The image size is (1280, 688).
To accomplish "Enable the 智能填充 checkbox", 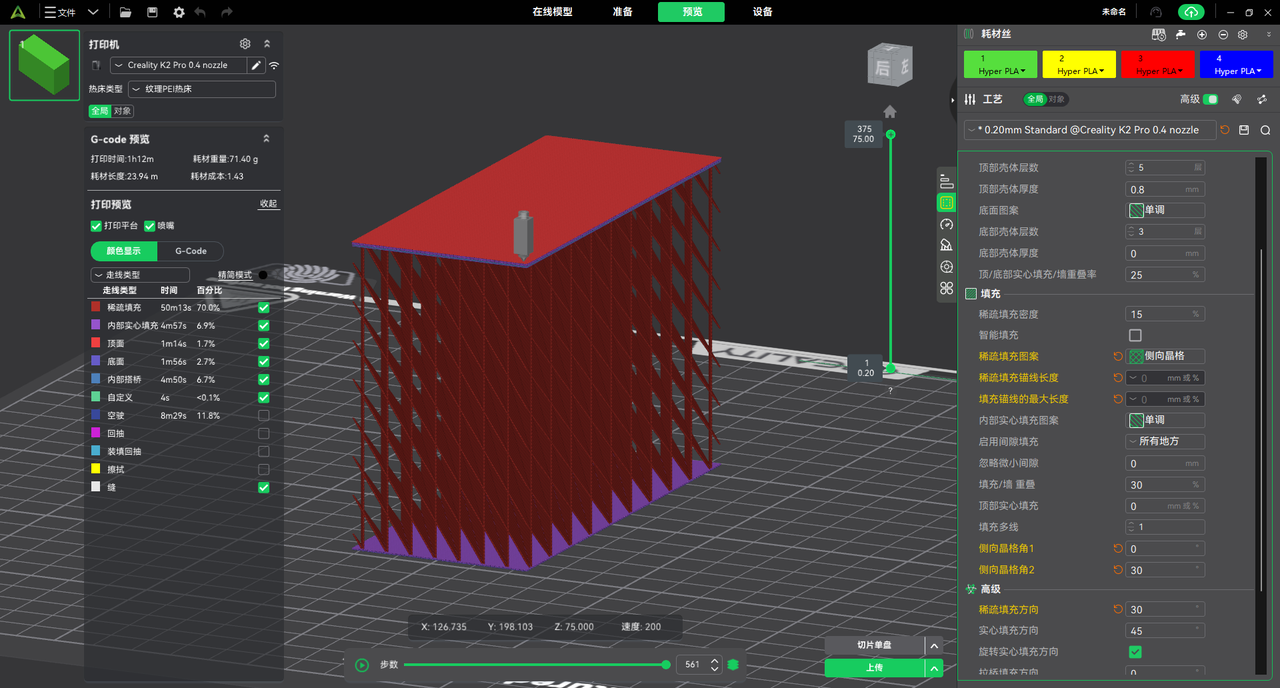I will pyautogui.click(x=1135, y=335).
